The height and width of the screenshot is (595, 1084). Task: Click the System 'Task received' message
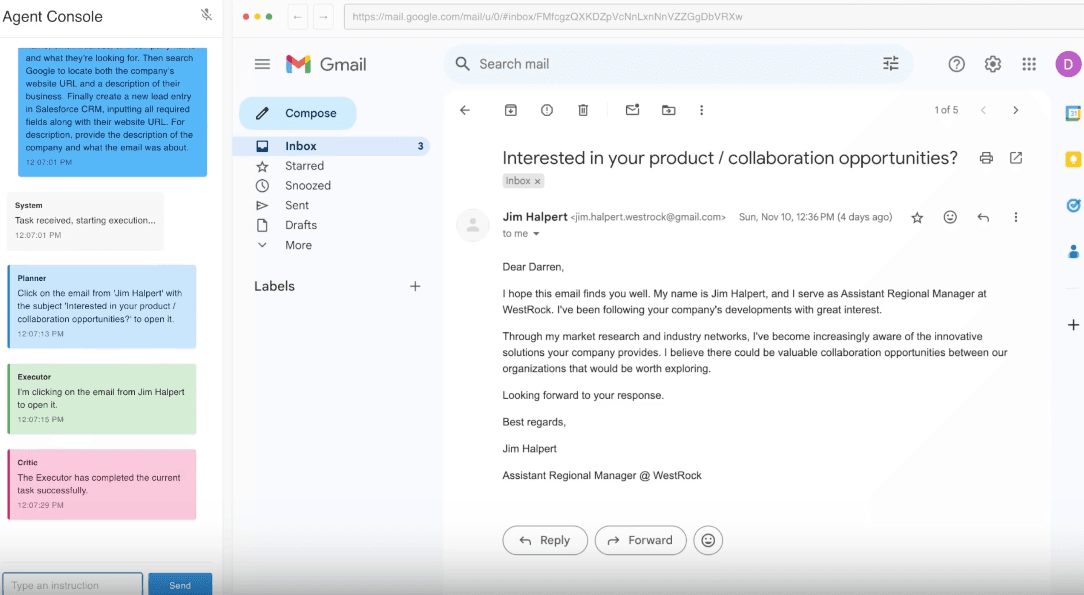85,221
